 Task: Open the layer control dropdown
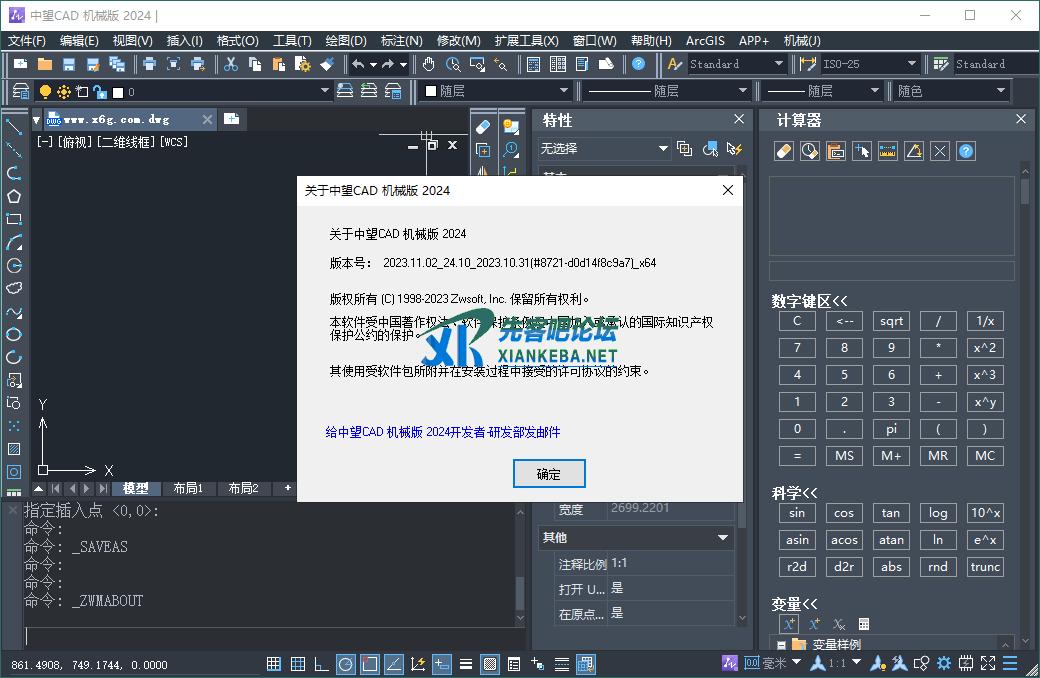pyautogui.click(x=324, y=91)
